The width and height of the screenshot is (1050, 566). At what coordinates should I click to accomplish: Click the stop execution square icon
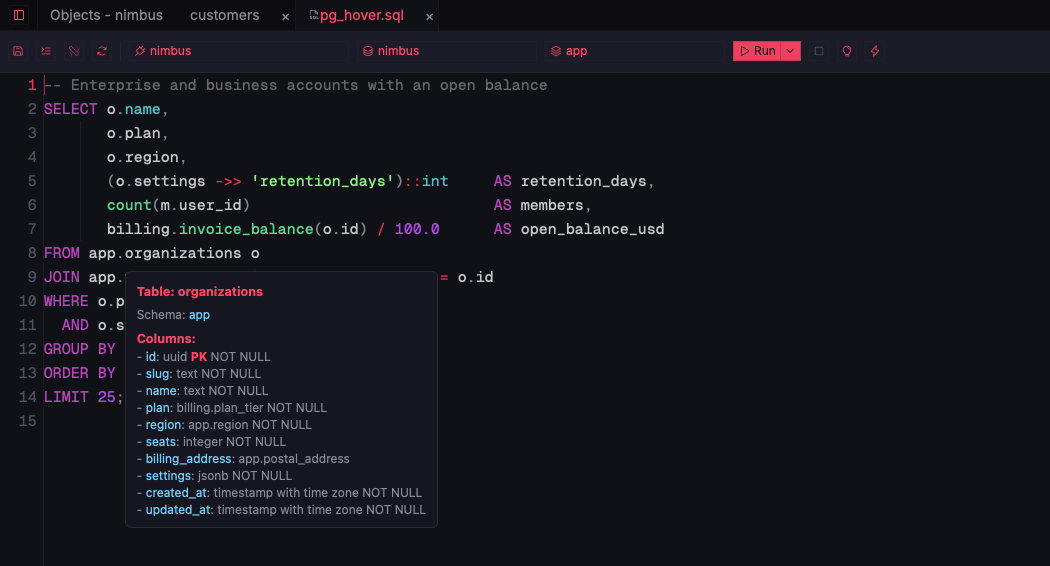(x=819, y=51)
